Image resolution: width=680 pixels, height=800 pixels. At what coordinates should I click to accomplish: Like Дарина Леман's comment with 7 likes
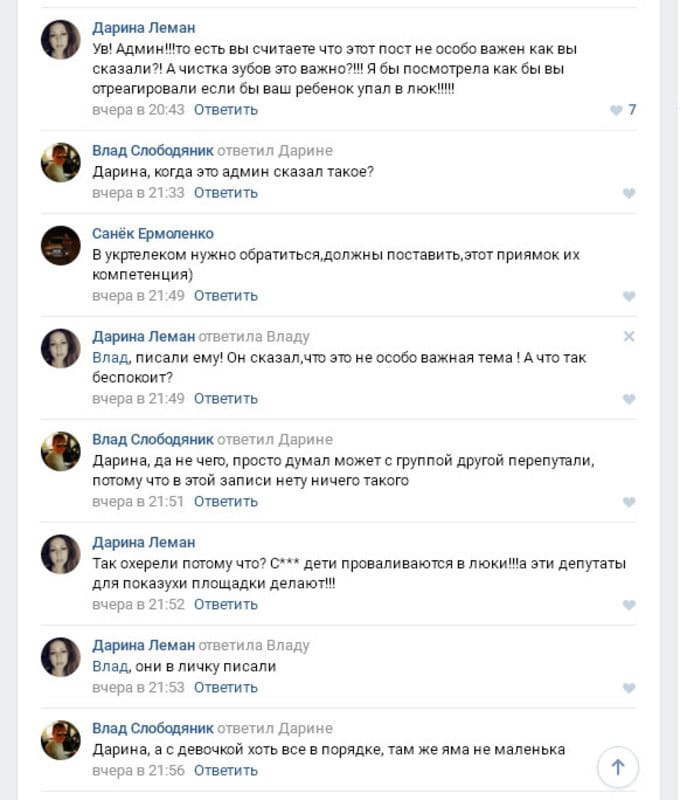click(x=616, y=110)
